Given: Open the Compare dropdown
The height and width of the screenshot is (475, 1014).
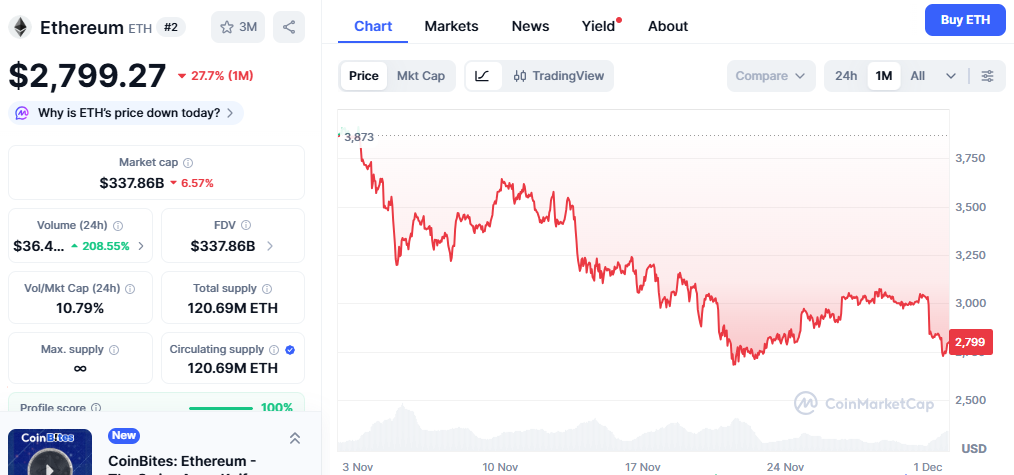Looking at the screenshot, I should point(775,76).
